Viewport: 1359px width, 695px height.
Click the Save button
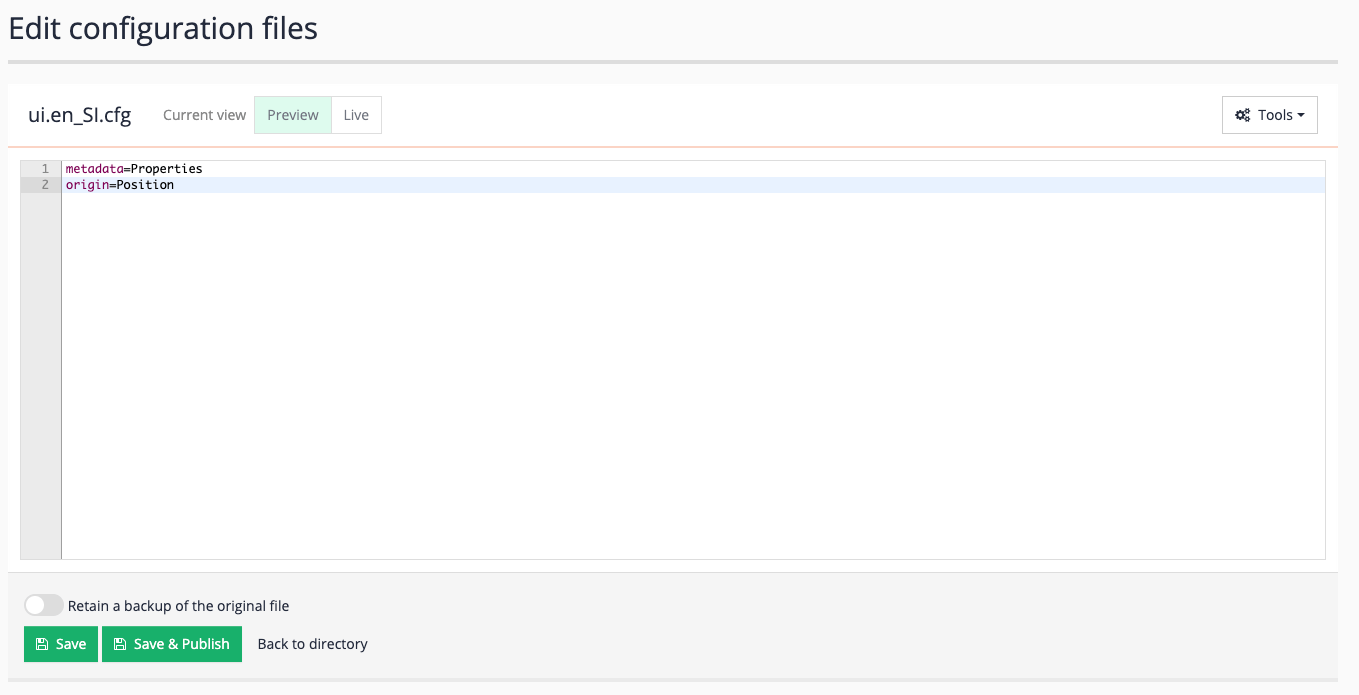[x=60, y=644]
